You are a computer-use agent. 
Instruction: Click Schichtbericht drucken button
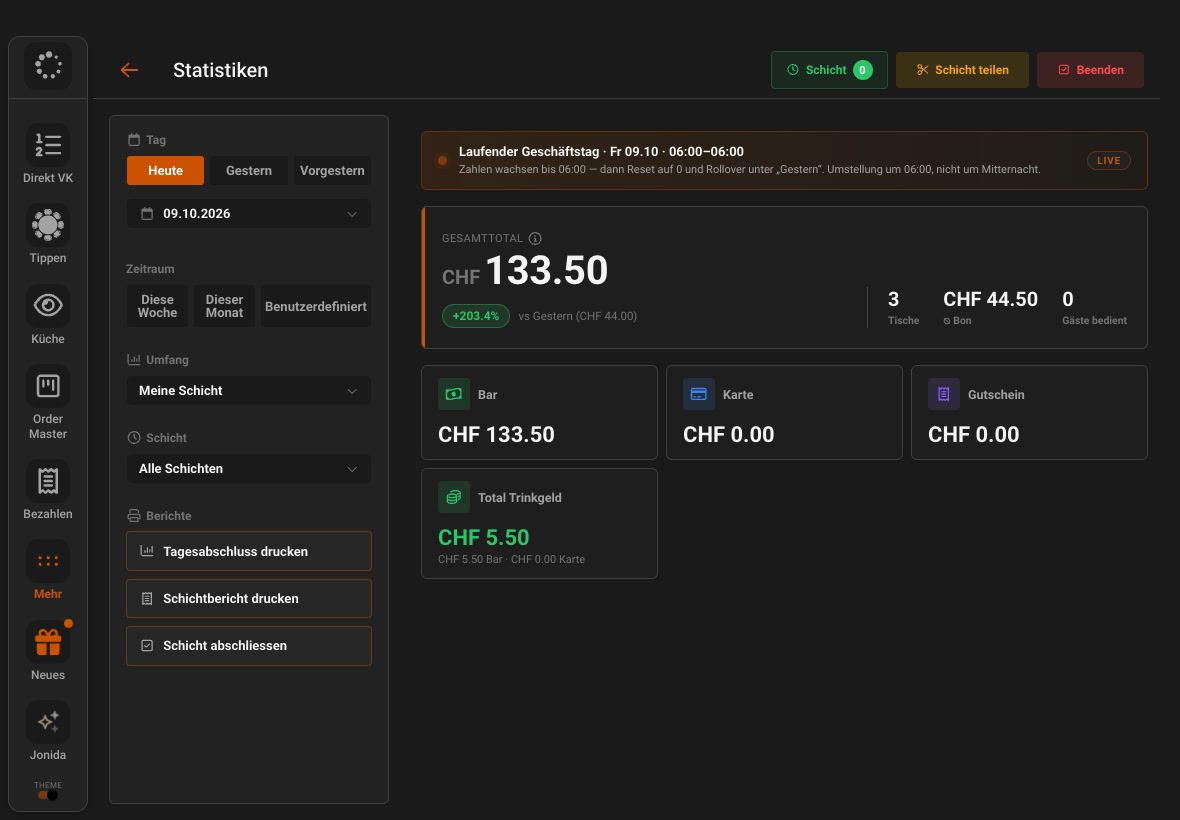pos(249,599)
